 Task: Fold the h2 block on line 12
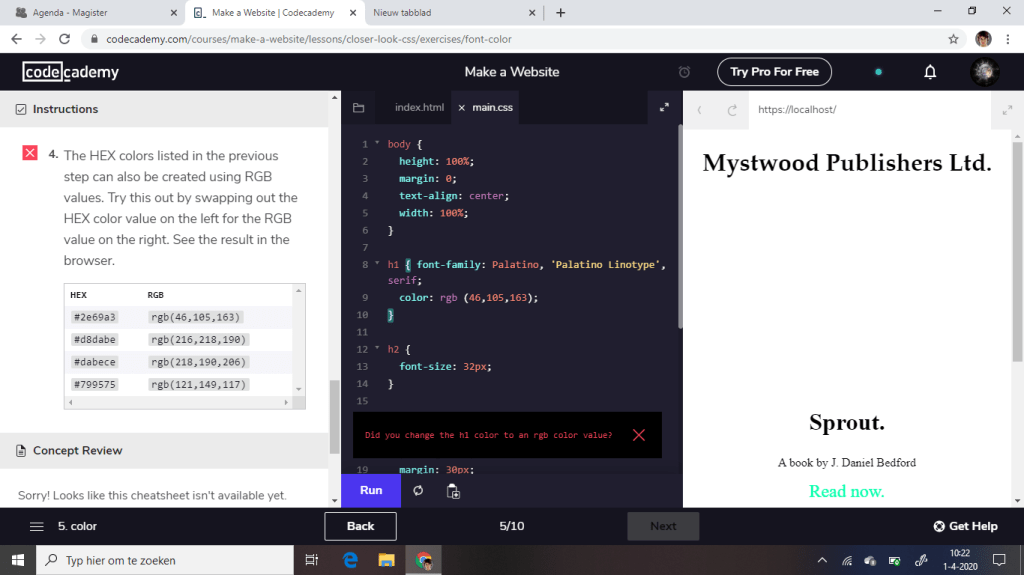point(377,349)
